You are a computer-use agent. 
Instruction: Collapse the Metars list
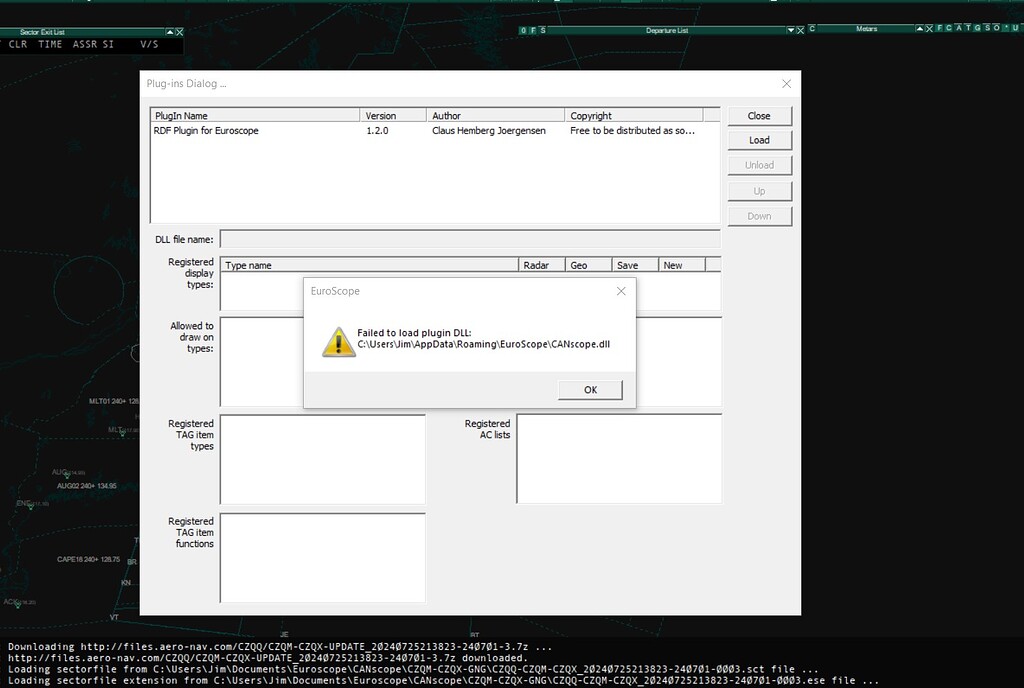click(920, 28)
